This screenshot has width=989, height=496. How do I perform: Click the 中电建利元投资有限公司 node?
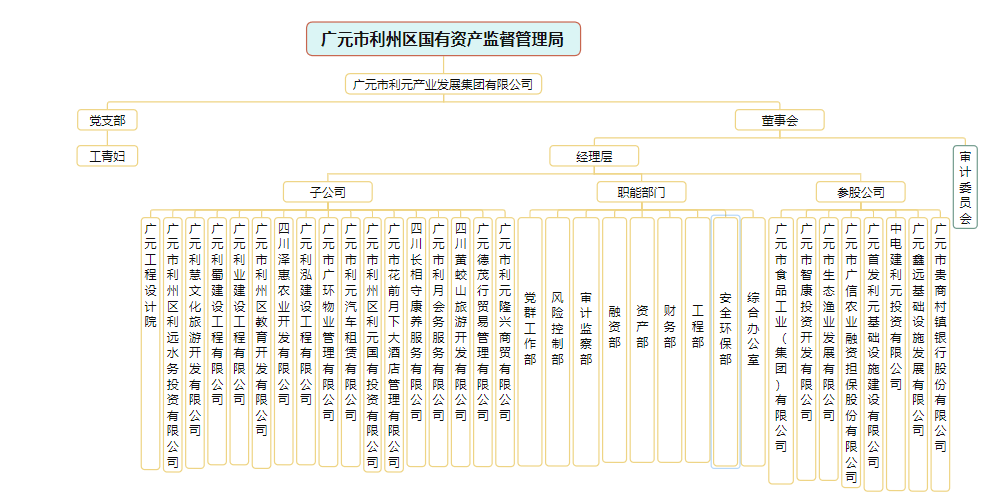coord(896,340)
